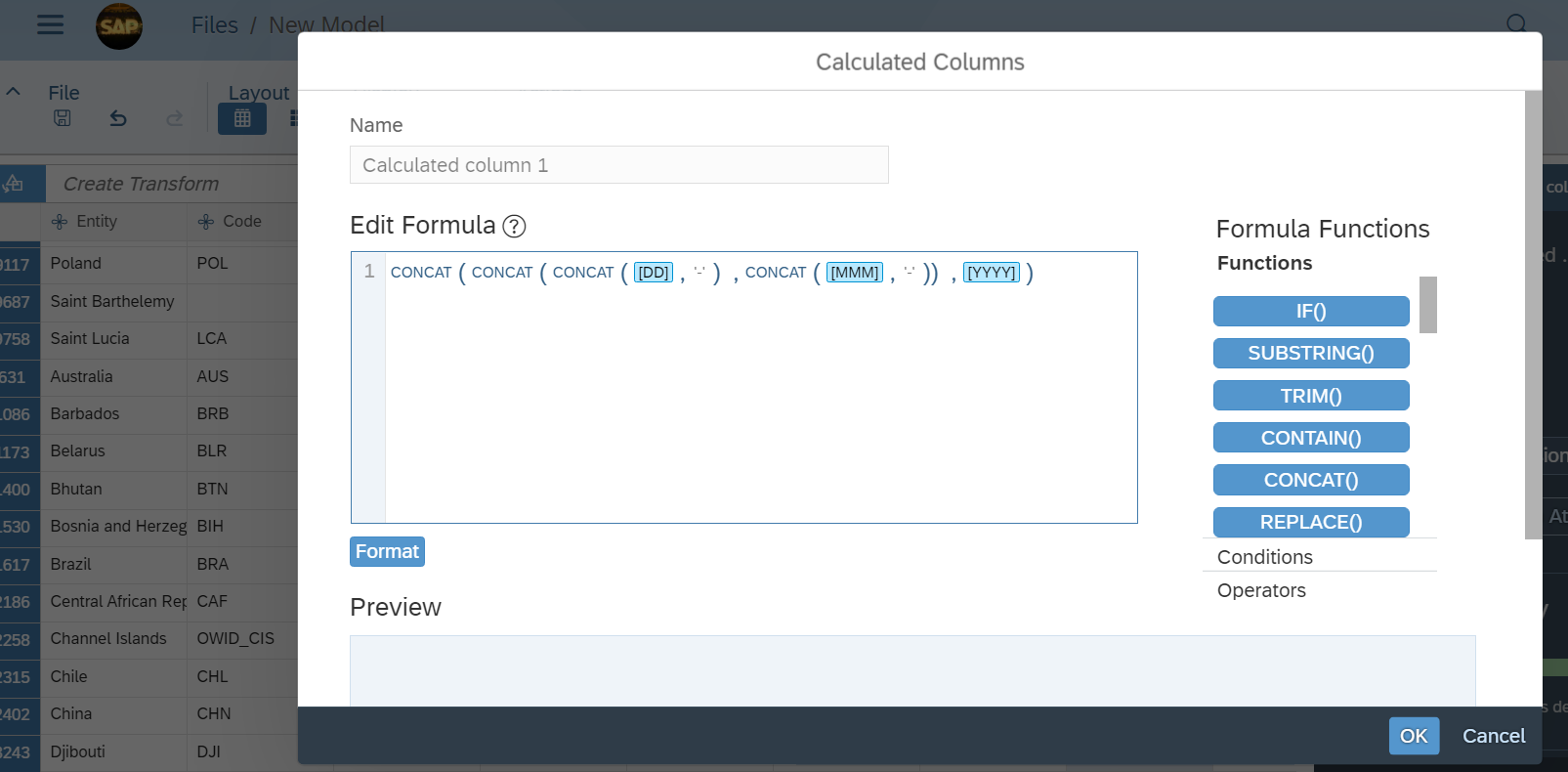Expand the Conditions section
Image resolution: width=1568 pixels, height=772 pixels.
[1264, 557]
